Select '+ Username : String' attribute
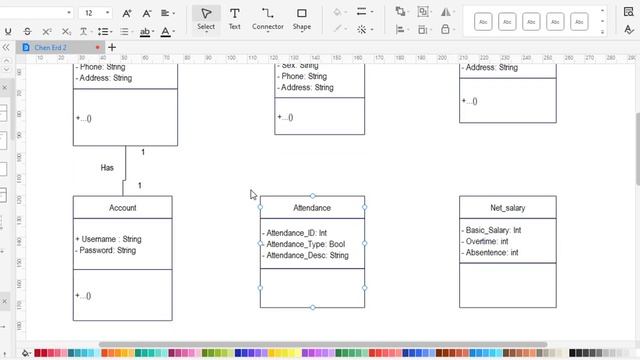This screenshot has height=360, width=640. [x=109, y=239]
